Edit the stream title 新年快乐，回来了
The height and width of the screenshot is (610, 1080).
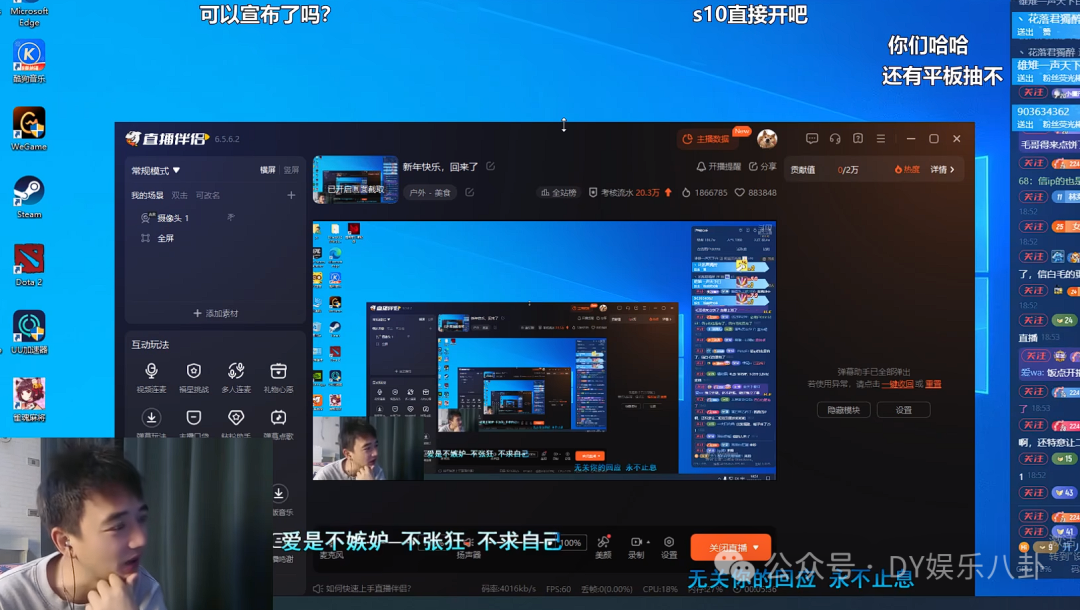pos(490,167)
